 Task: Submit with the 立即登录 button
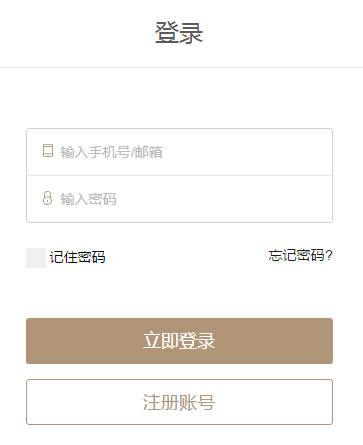pos(179,341)
